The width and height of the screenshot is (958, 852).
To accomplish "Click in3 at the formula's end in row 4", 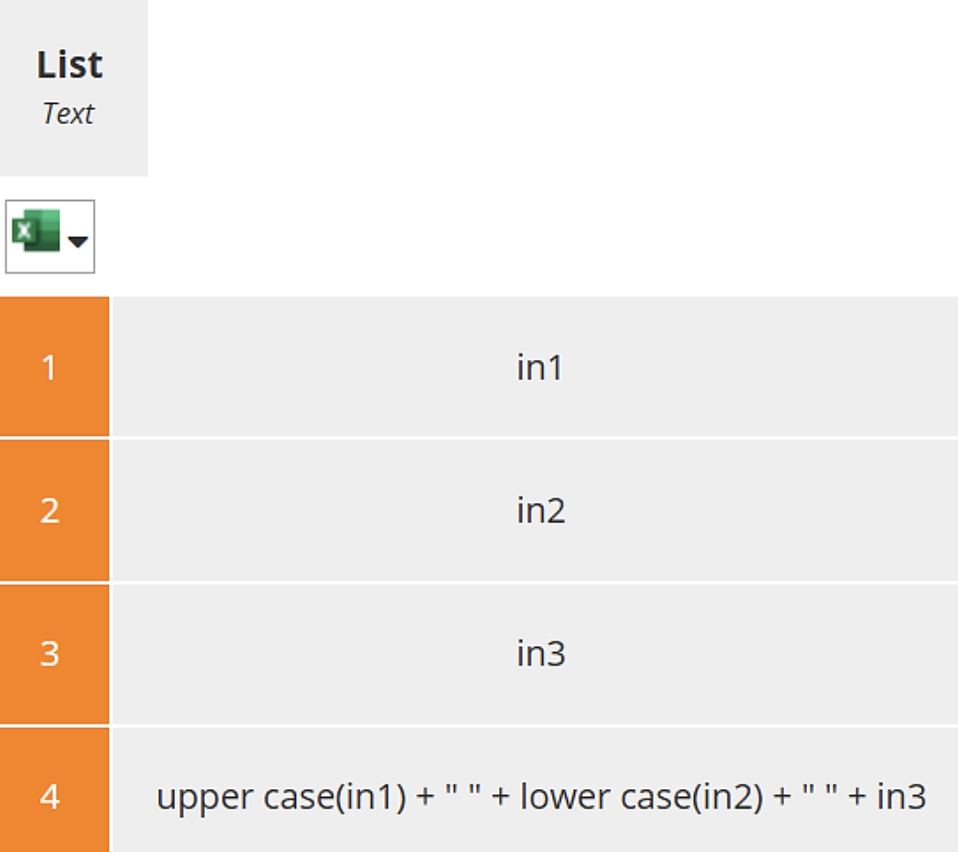I will (901, 797).
